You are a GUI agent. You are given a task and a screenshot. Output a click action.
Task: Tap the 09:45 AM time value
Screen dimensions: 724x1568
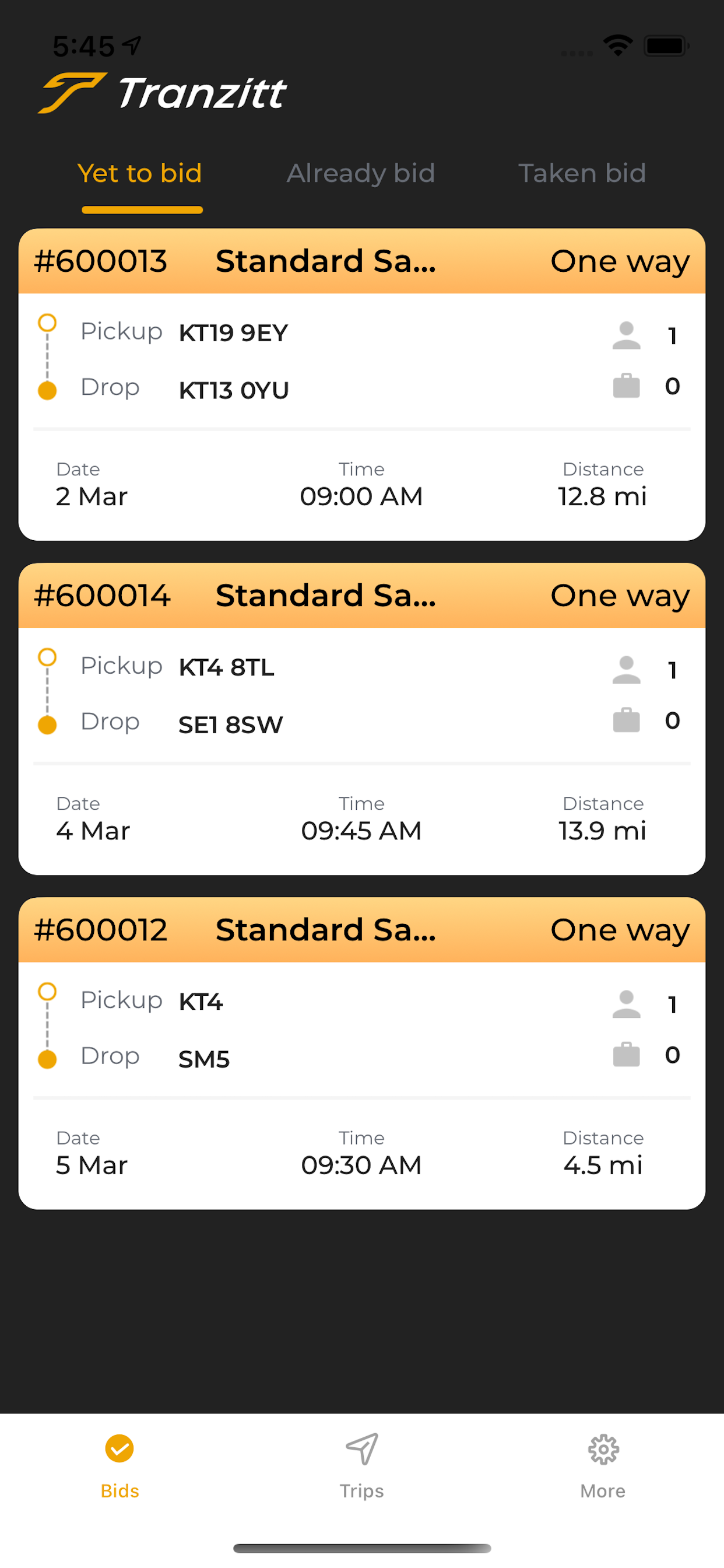[x=361, y=831]
